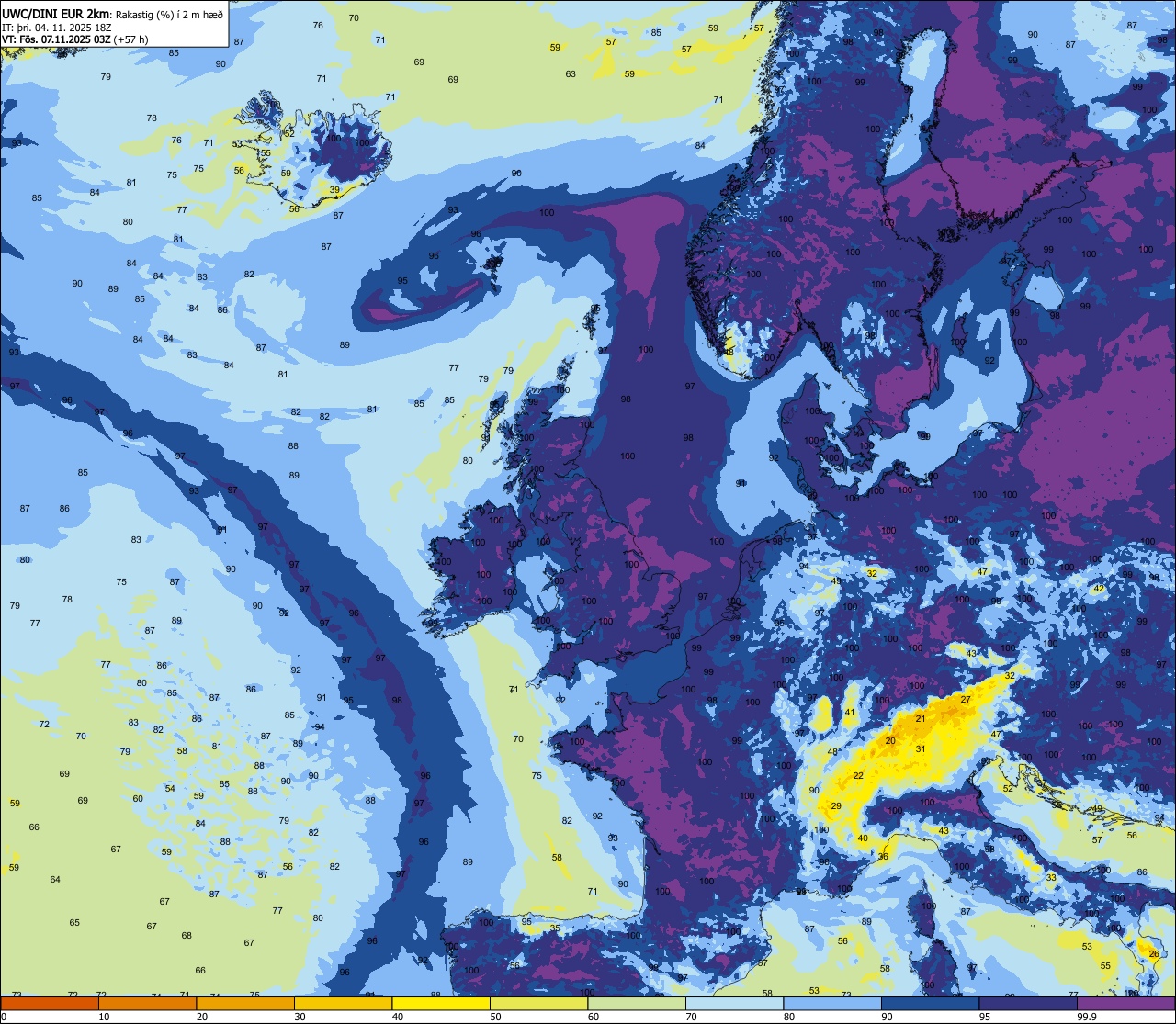Click the purple legend swatch above 99.9
The width and height of the screenshot is (1176, 1024).
(x=1125, y=1003)
